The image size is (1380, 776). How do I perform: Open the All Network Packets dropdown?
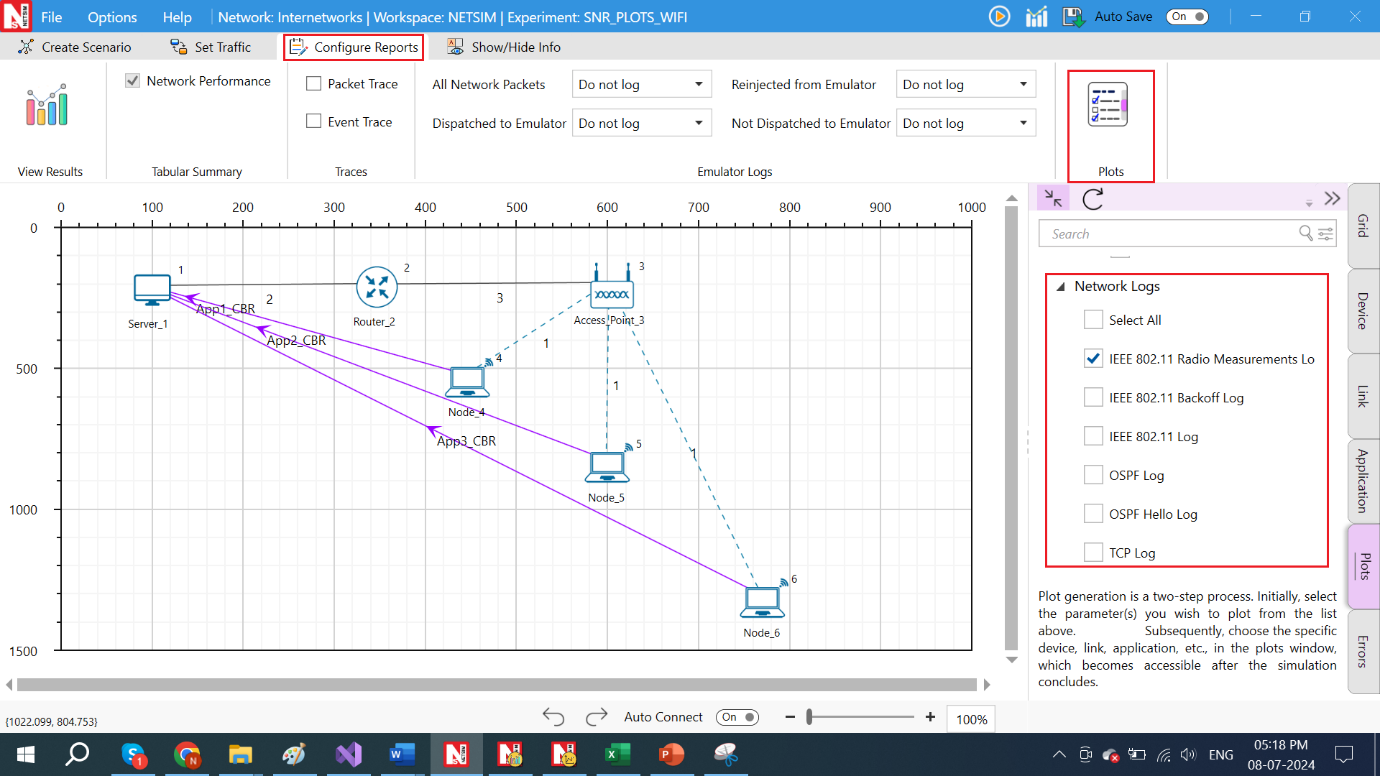[641, 85]
